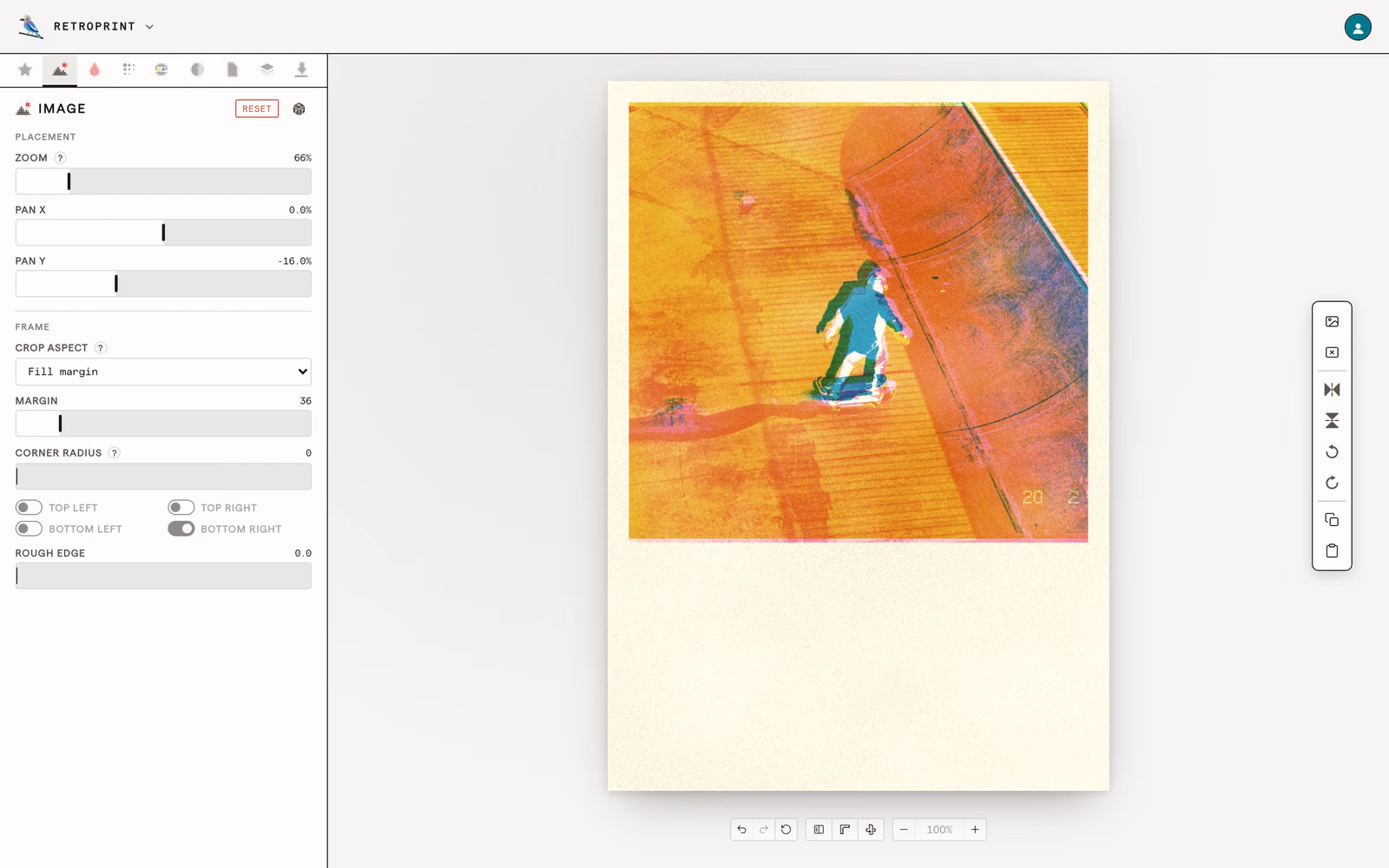Click the skater print preview image
1389x868 pixels.
click(858, 322)
